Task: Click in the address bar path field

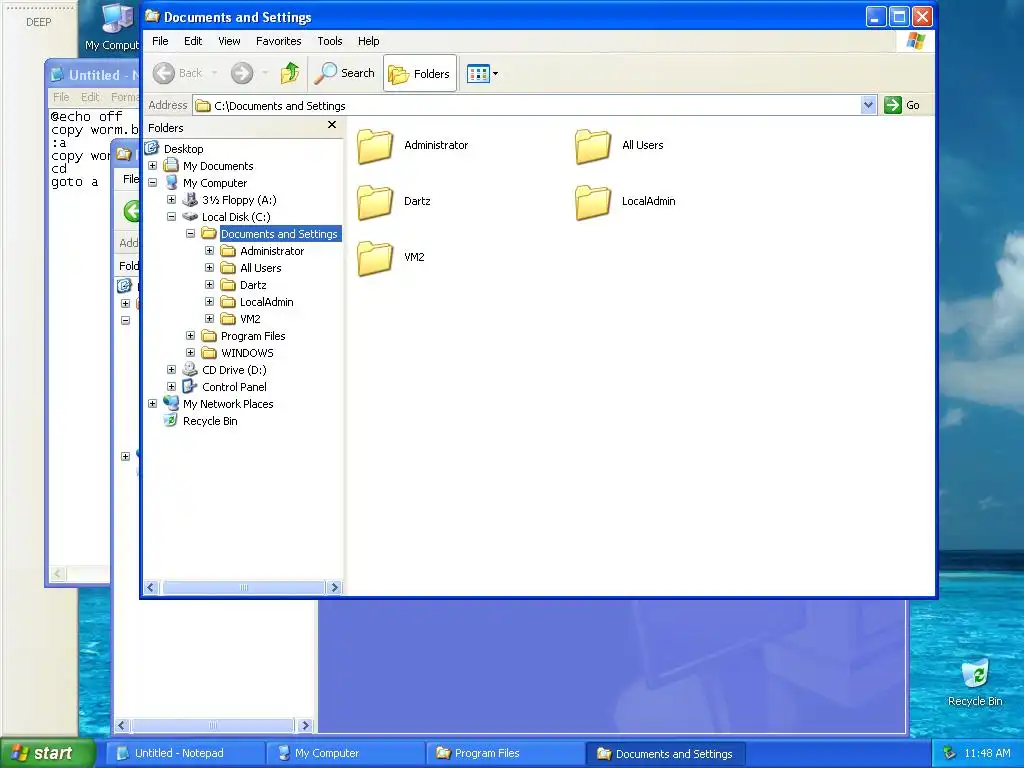Action: [528, 105]
